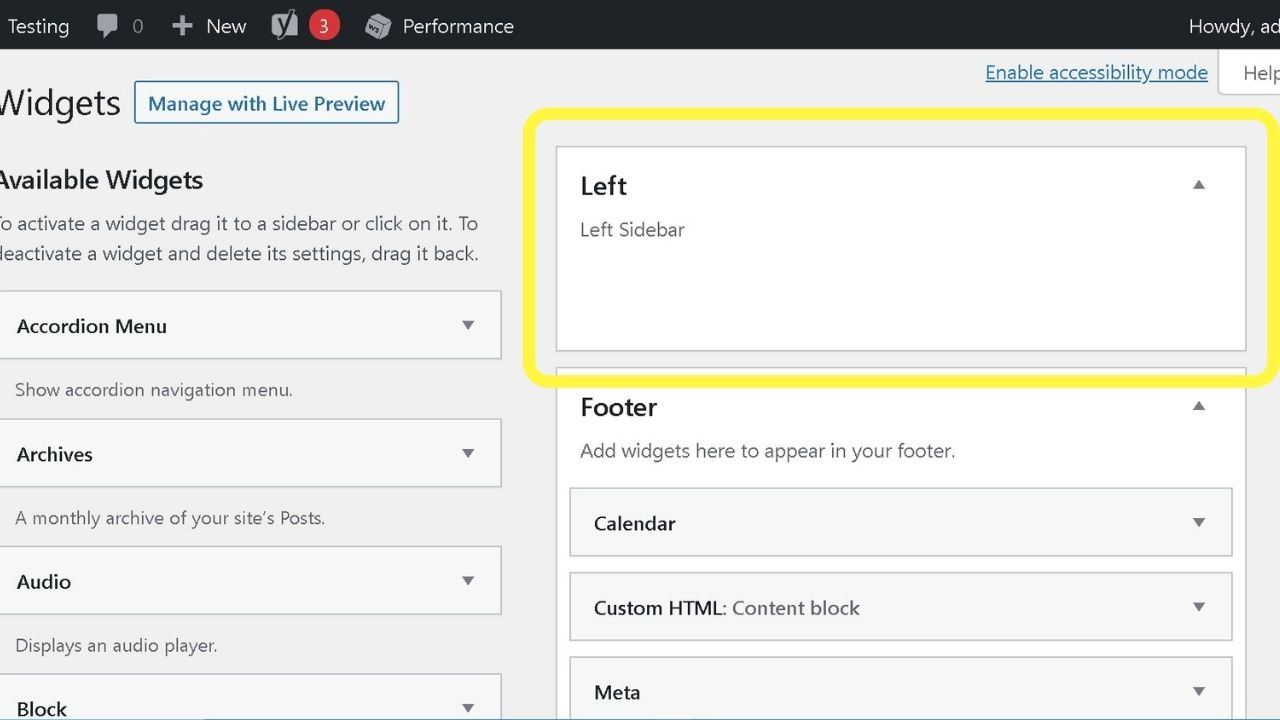The image size is (1280, 720).
Task: Expand the Accordion Menu widget
Action: 468,325
